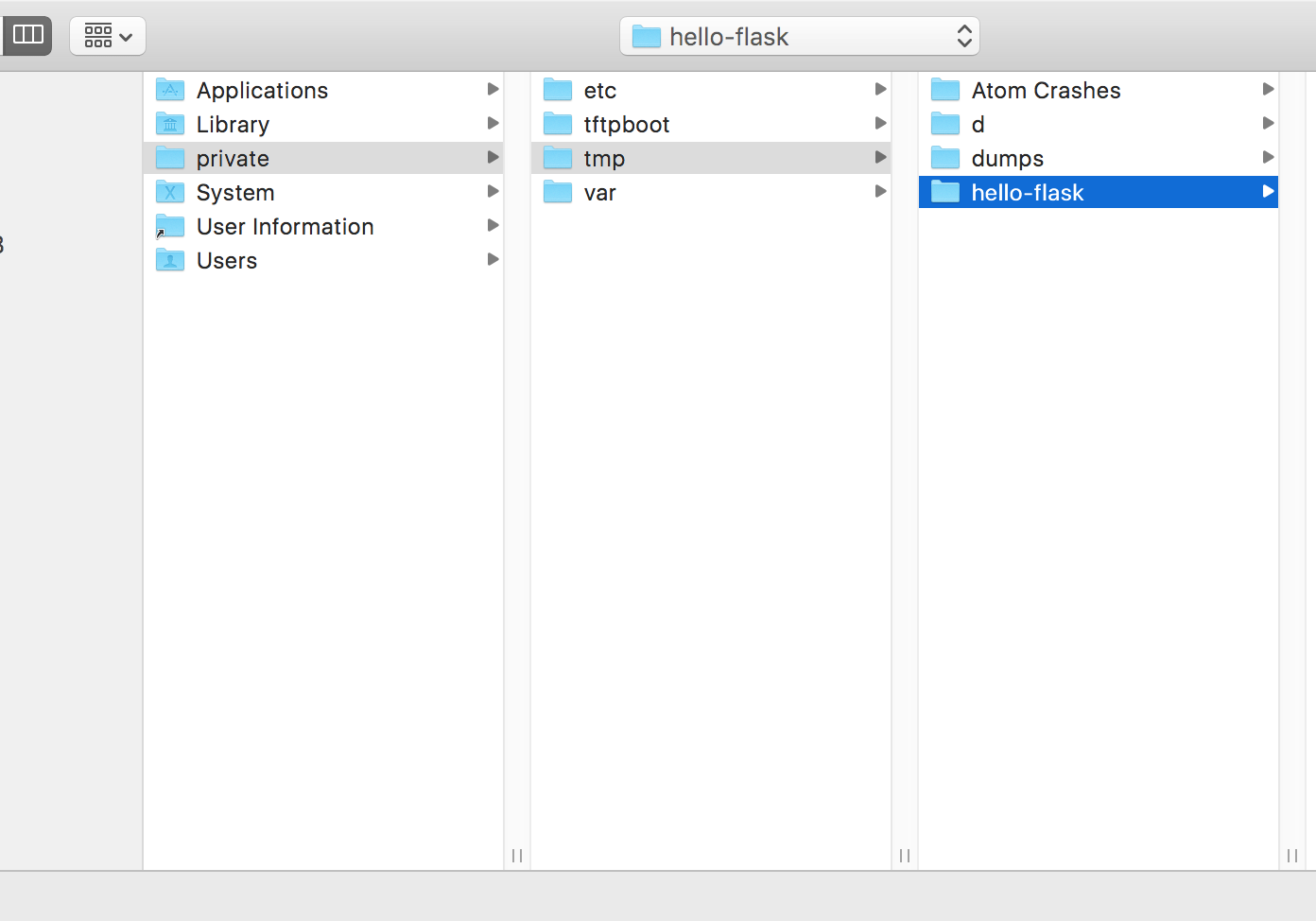Click the Applications folder icon

tap(170, 90)
